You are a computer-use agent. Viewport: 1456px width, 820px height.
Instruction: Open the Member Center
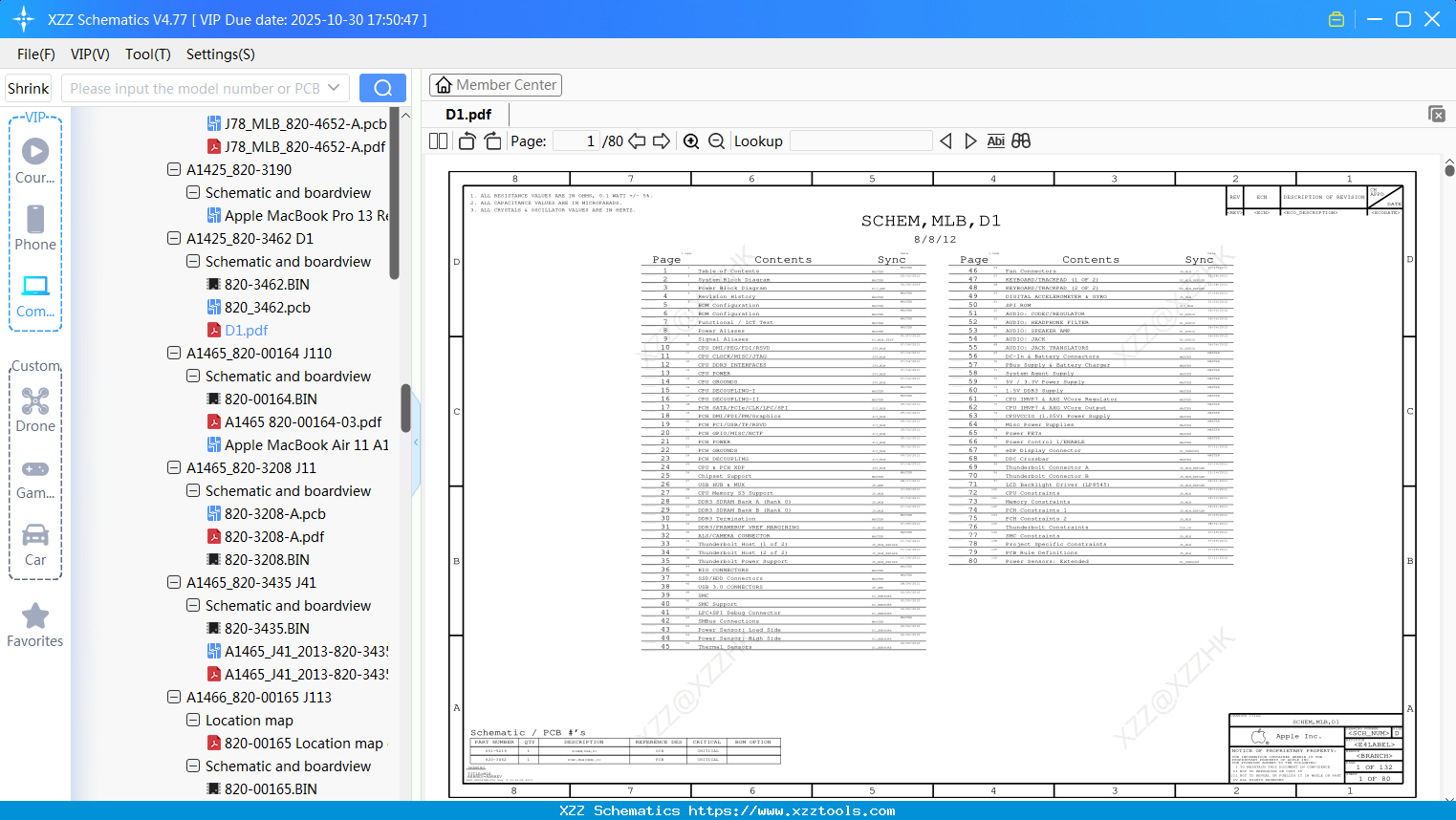tap(495, 85)
